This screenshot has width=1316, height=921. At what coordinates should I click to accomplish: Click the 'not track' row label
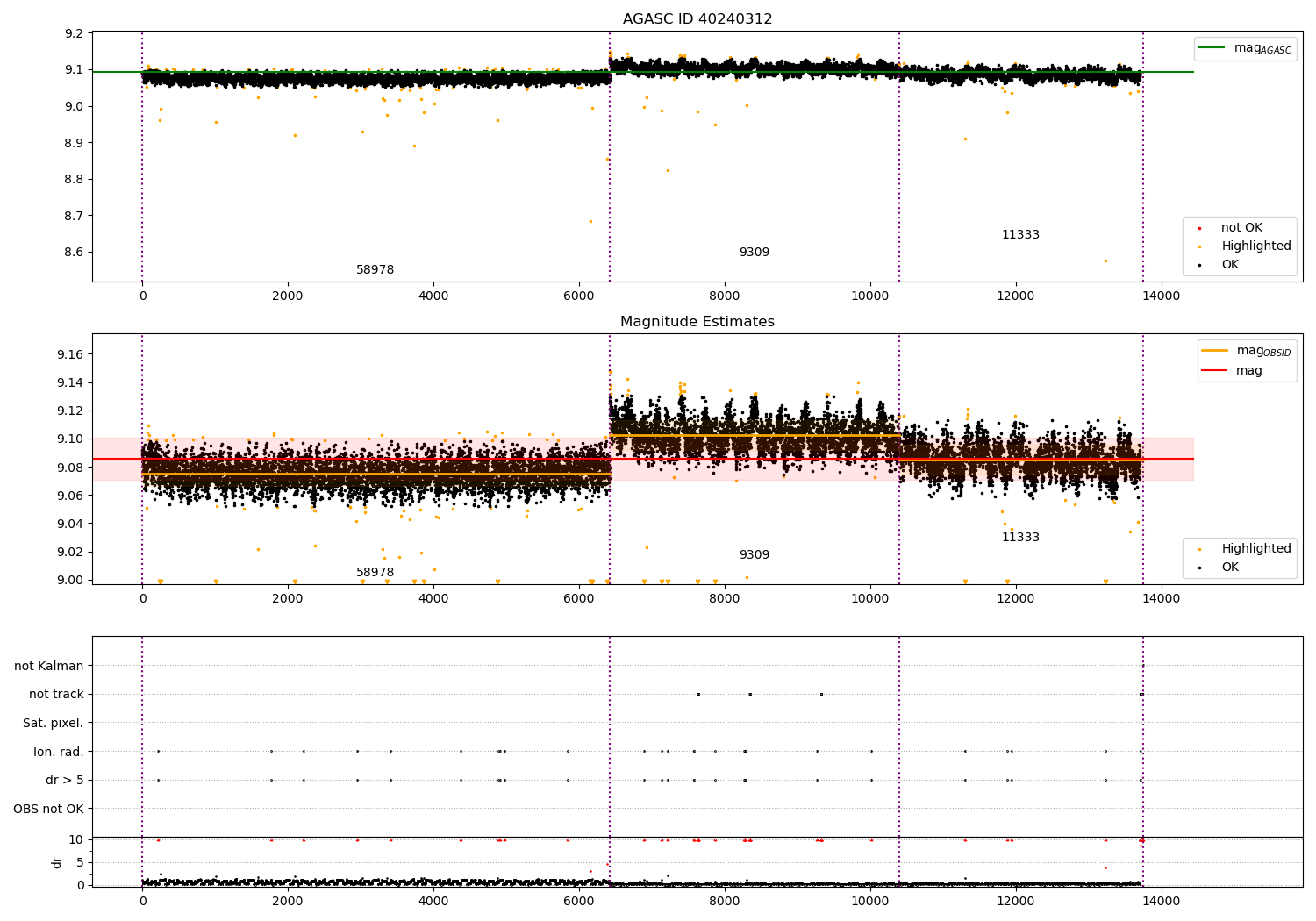[x=56, y=695]
